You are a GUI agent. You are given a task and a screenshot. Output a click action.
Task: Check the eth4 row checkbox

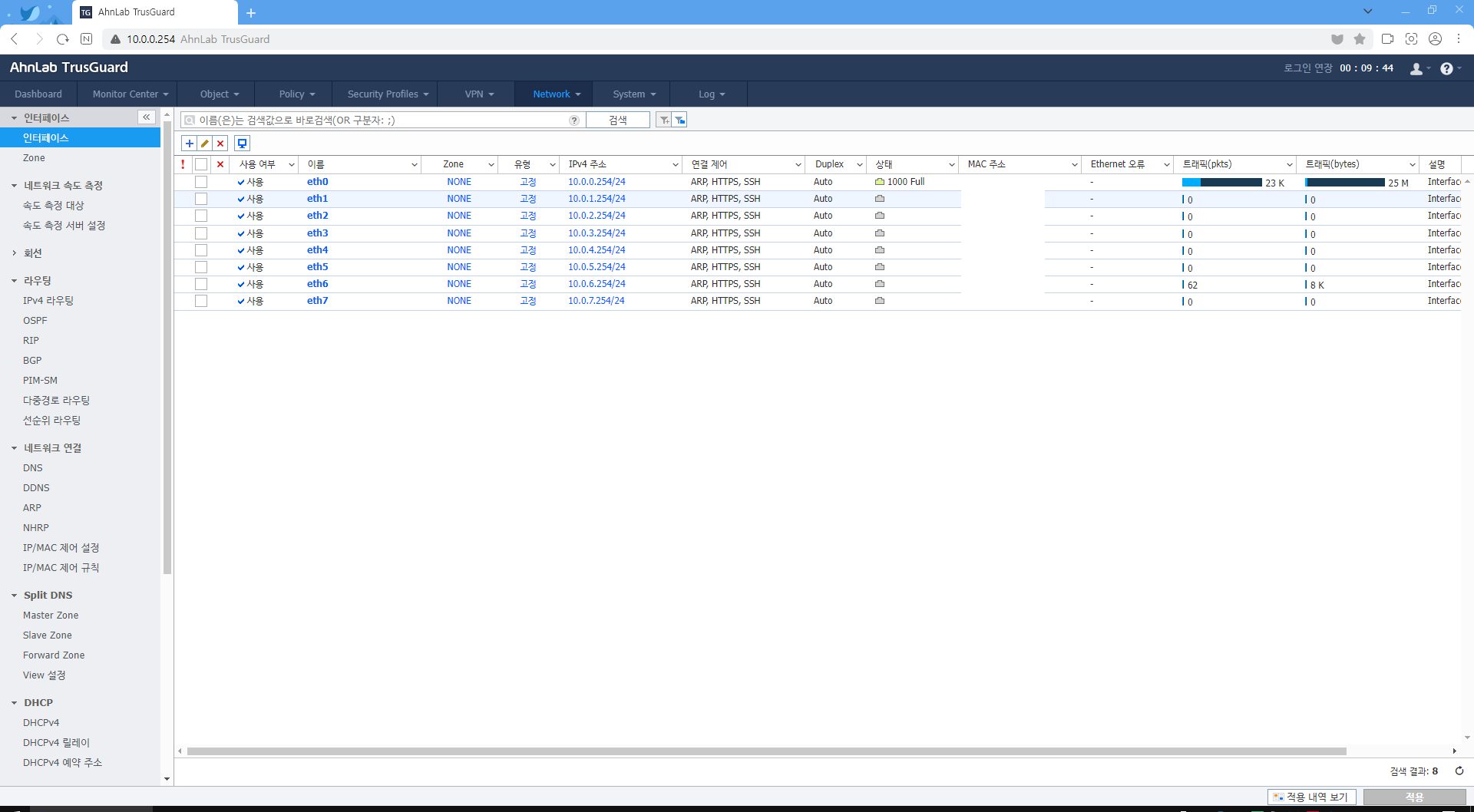click(x=201, y=250)
